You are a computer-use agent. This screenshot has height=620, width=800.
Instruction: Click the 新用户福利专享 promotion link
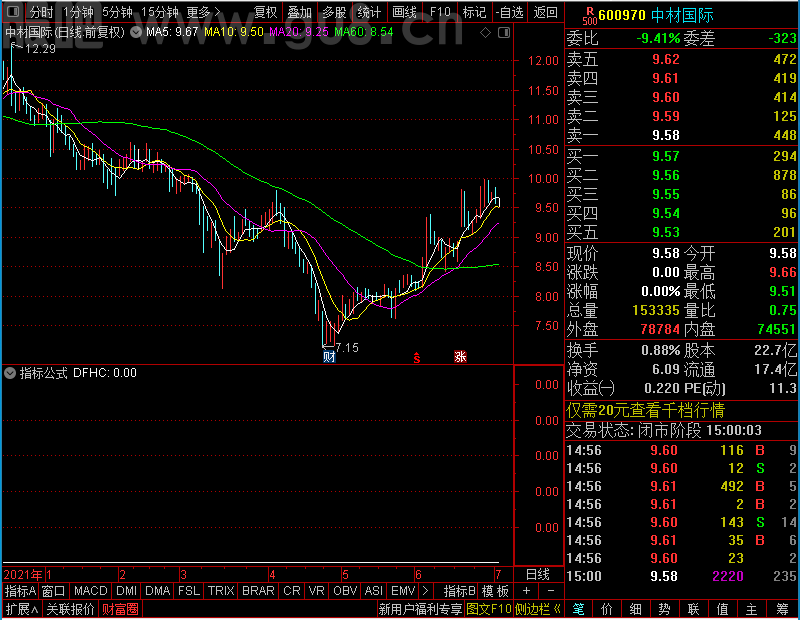click(x=420, y=609)
